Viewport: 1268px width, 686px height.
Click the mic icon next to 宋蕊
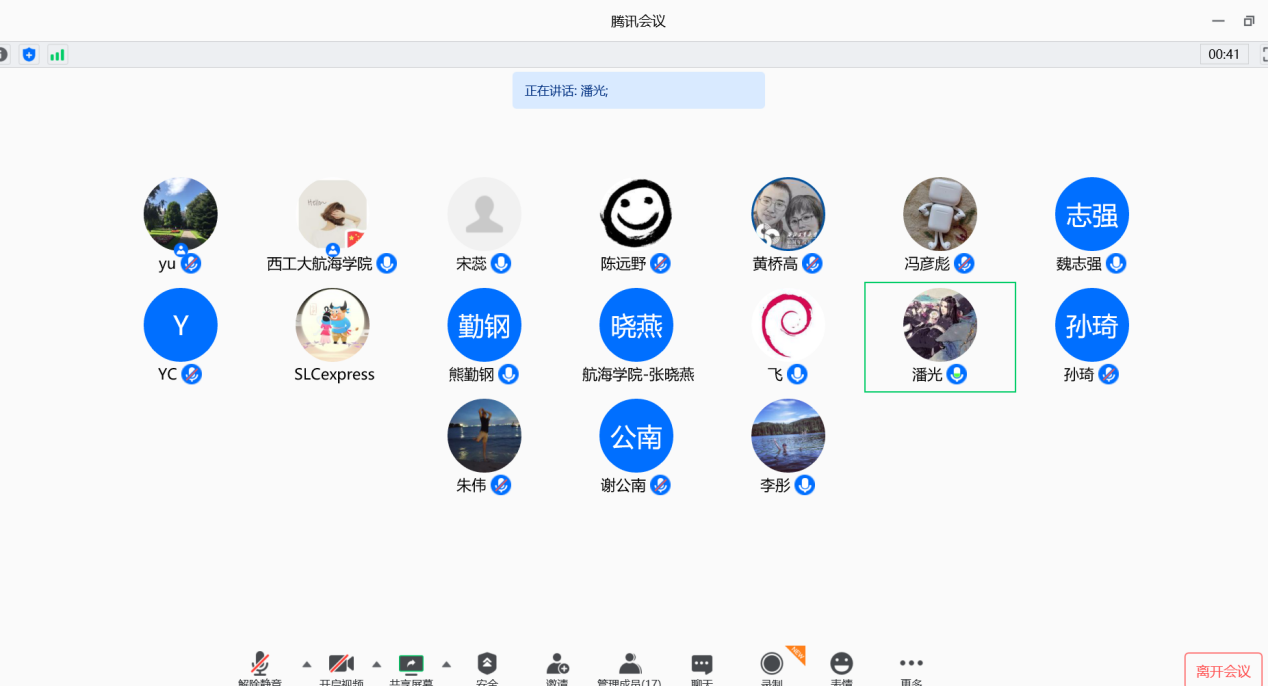coord(501,263)
